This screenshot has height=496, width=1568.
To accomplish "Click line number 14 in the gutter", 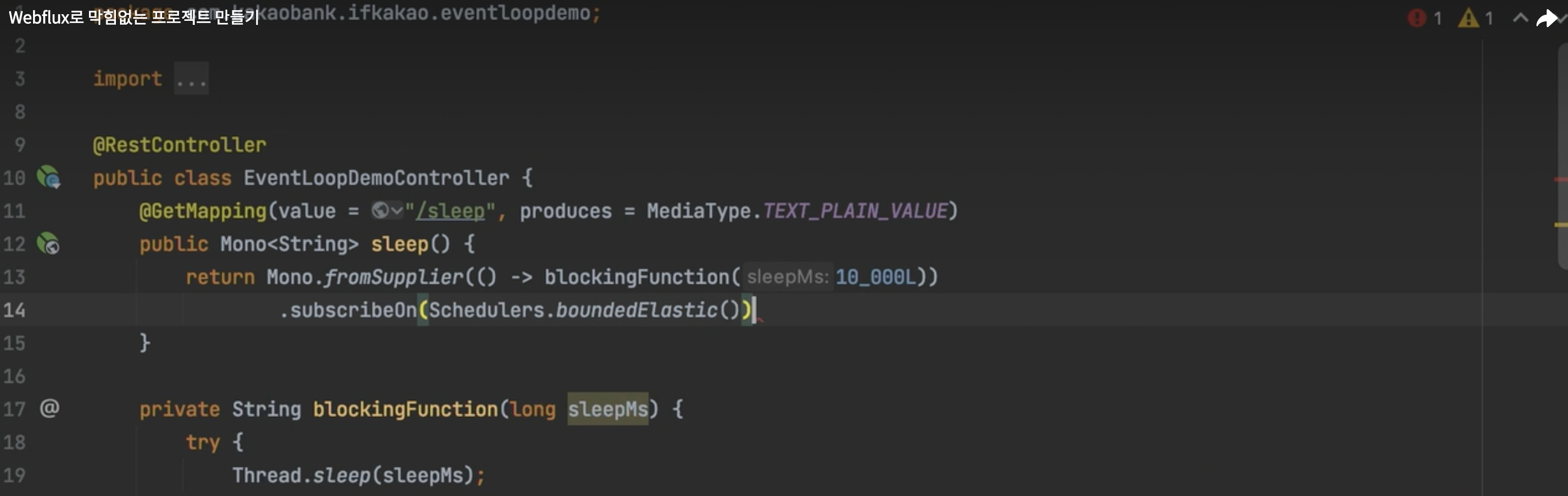I will point(15,310).
